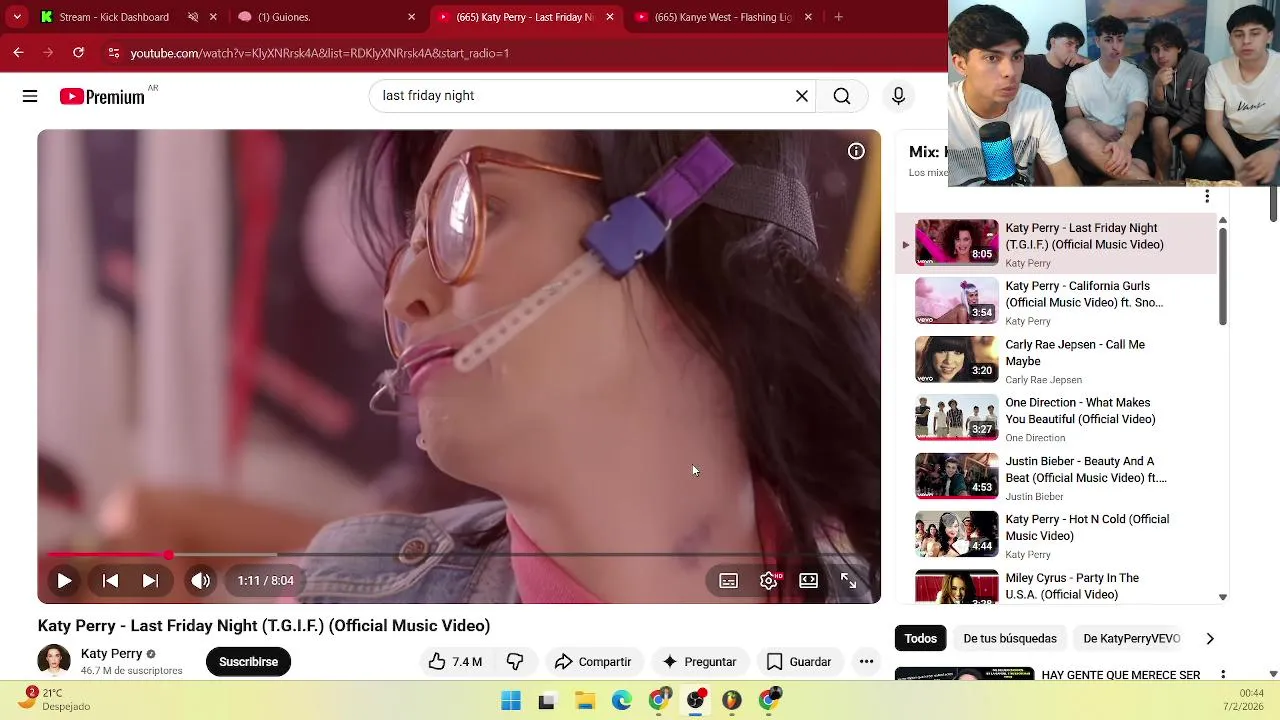The image size is (1280, 720).
Task: Open the video info card icon
Action: (x=856, y=151)
